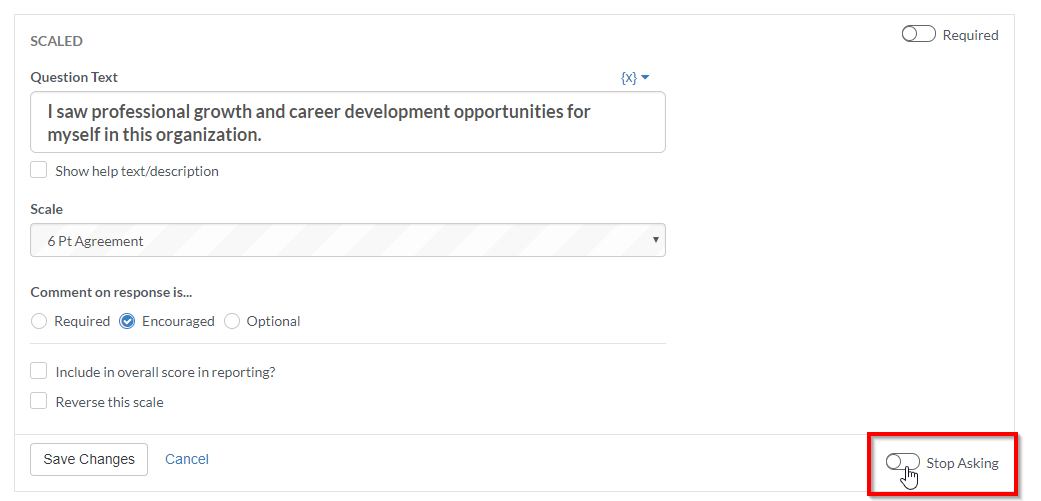
Task: Click the arrow on the Scale select box
Action: [x=656, y=240]
